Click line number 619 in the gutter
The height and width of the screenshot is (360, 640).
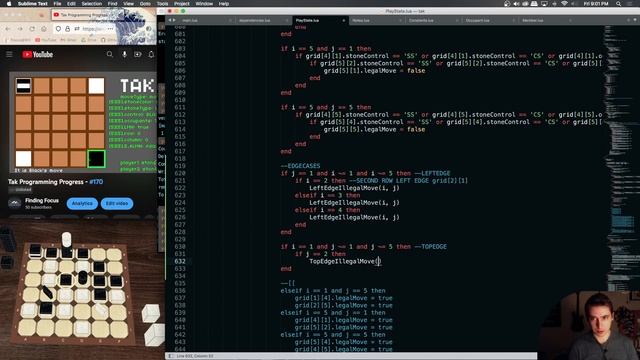[x=180, y=166]
